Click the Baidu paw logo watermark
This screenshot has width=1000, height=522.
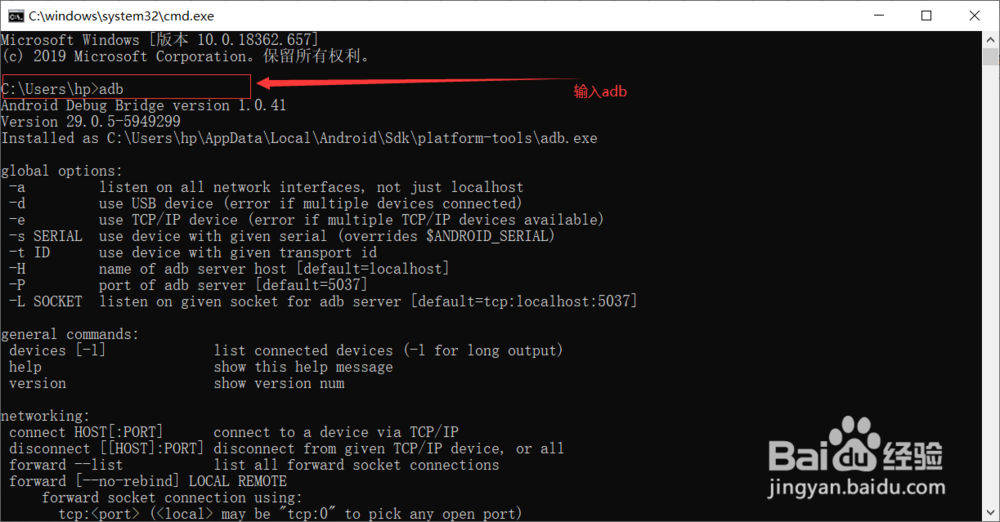point(853,443)
